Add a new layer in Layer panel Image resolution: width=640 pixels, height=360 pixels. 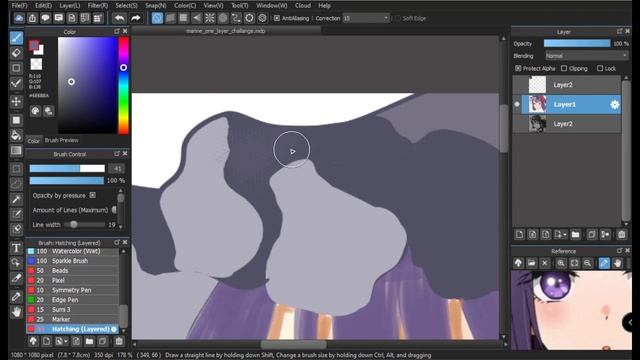[519, 235]
